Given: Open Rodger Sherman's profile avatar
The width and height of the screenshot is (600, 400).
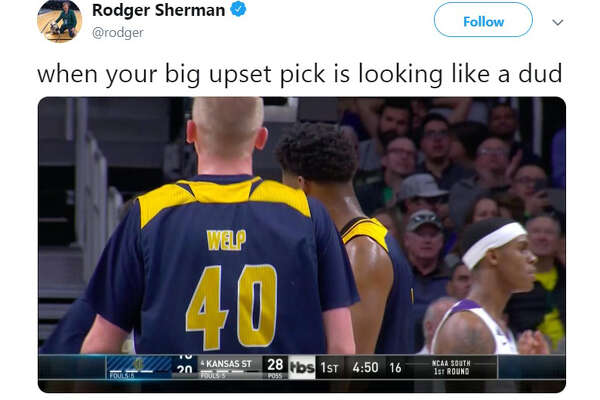Looking at the screenshot, I should pos(59,20).
